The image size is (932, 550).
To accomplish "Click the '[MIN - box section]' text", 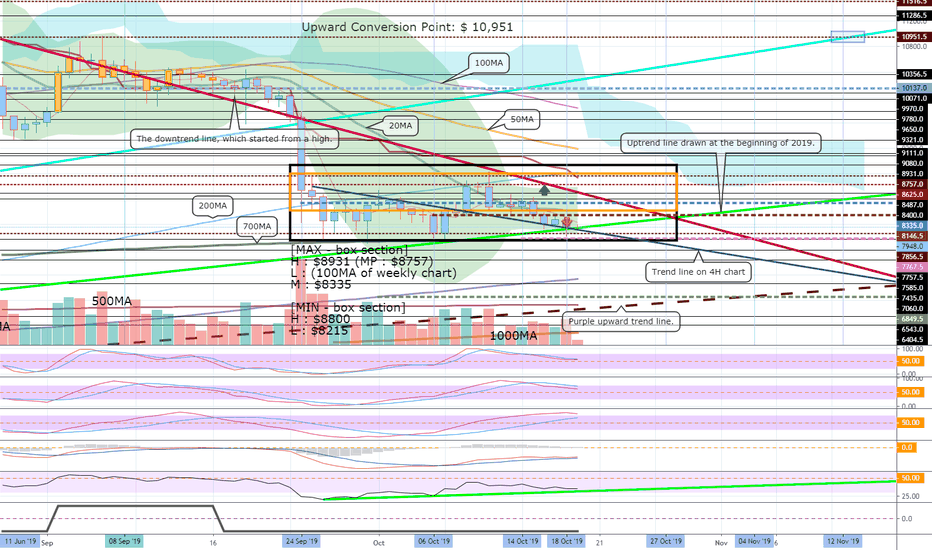I will (348, 307).
